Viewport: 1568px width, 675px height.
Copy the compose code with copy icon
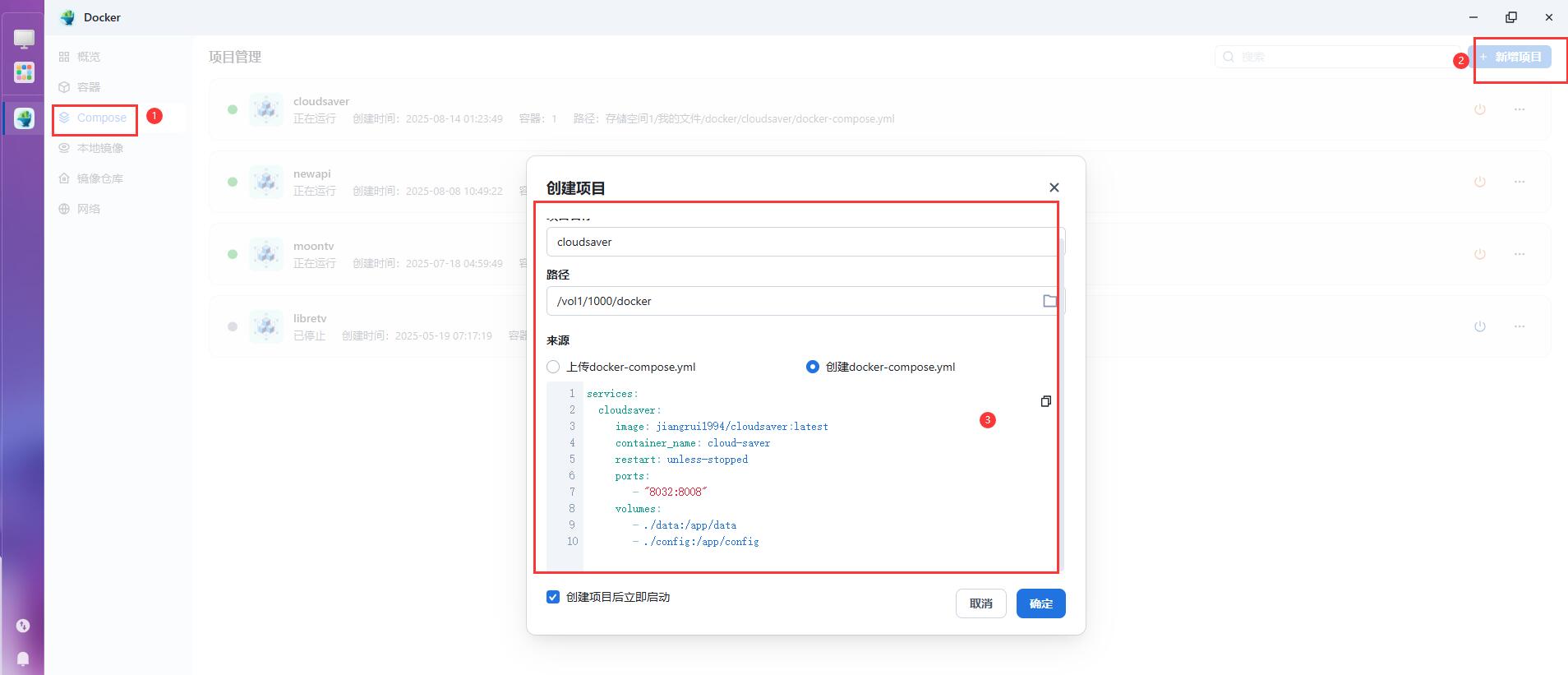[1045, 401]
